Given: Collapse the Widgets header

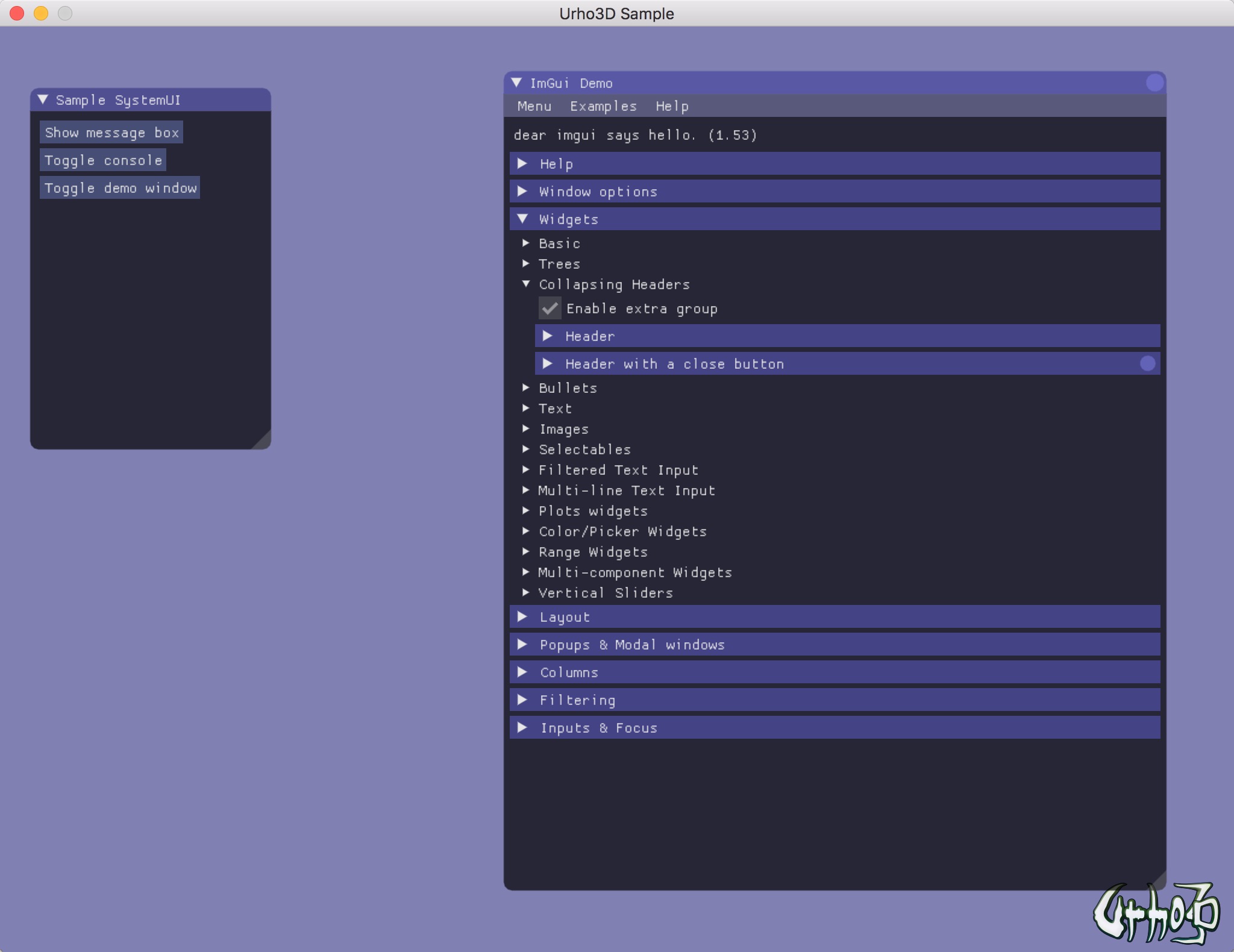Looking at the screenshot, I should coord(835,219).
